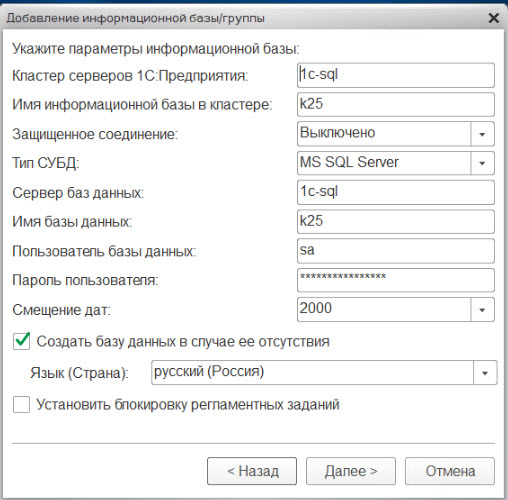508x500 pixels.
Task: Enable scheduled jobs lock checkbox
Action: pyautogui.click(x=22, y=404)
